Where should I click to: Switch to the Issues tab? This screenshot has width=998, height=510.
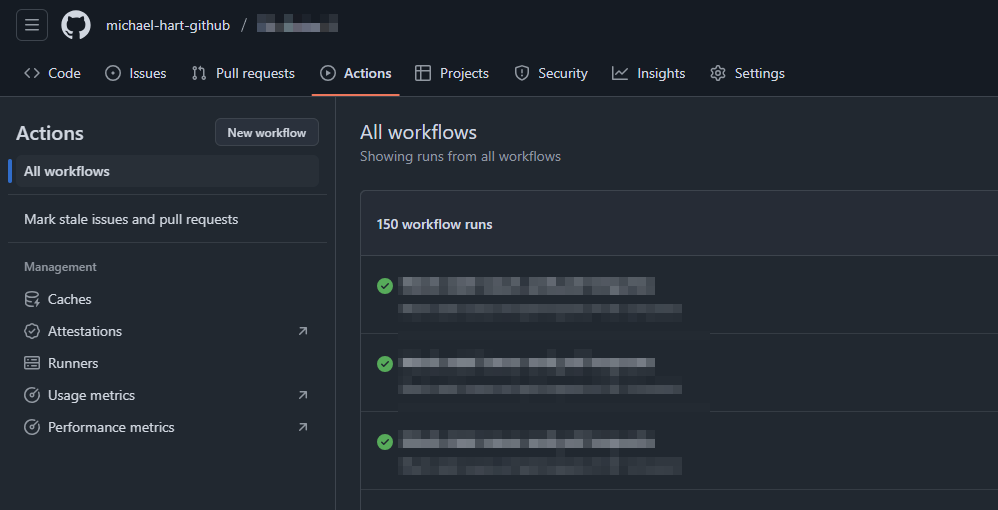pos(136,73)
